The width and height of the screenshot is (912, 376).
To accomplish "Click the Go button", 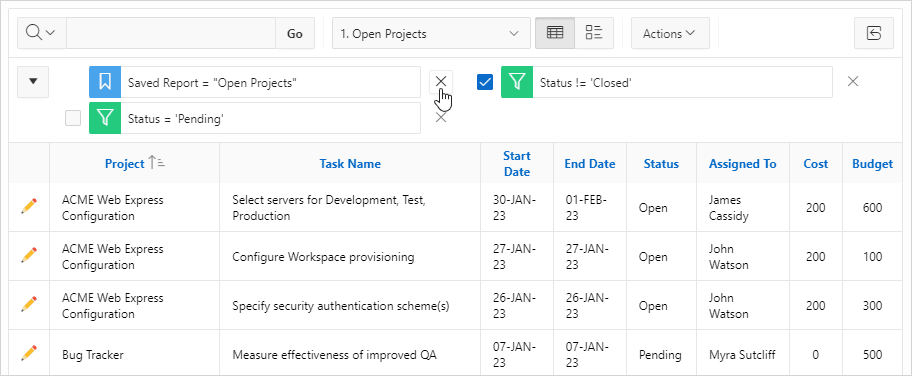I will pos(295,33).
